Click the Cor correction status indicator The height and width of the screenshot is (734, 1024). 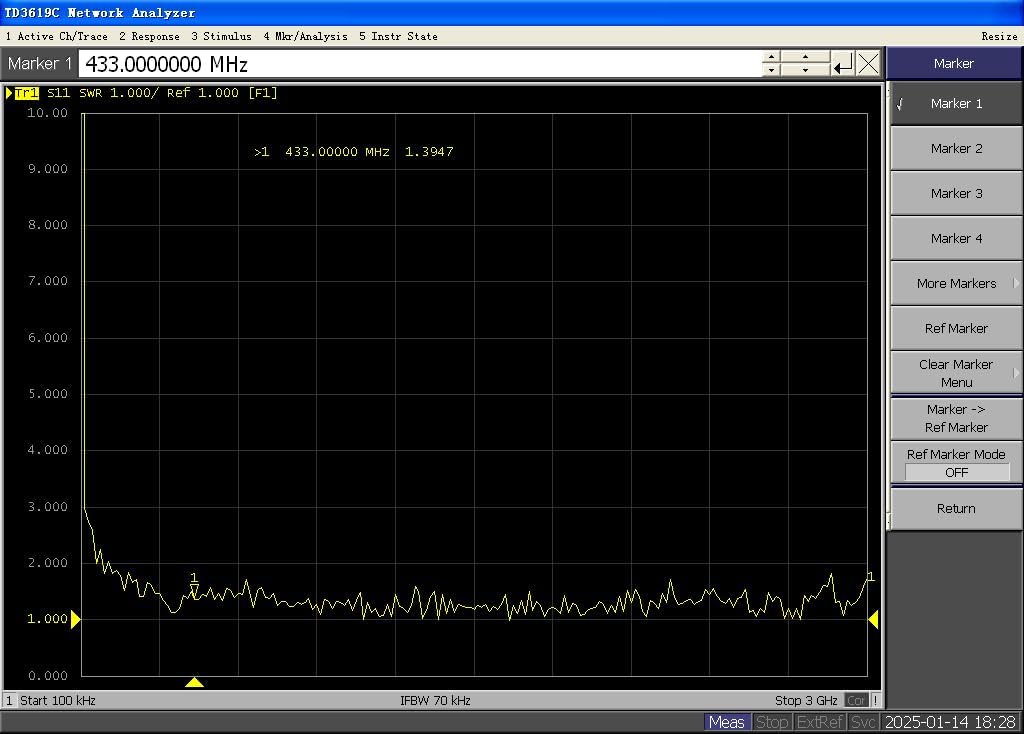(856, 700)
